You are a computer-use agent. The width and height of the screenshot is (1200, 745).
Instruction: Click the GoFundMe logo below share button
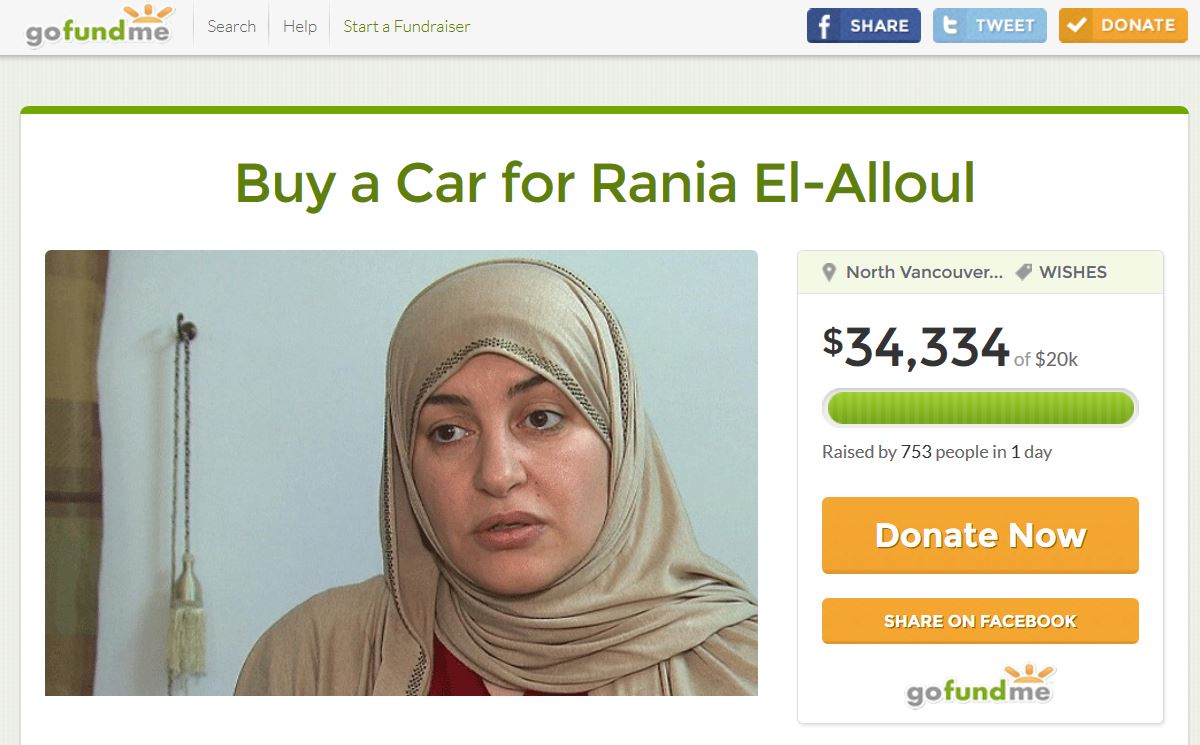click(x=980, y=686)
